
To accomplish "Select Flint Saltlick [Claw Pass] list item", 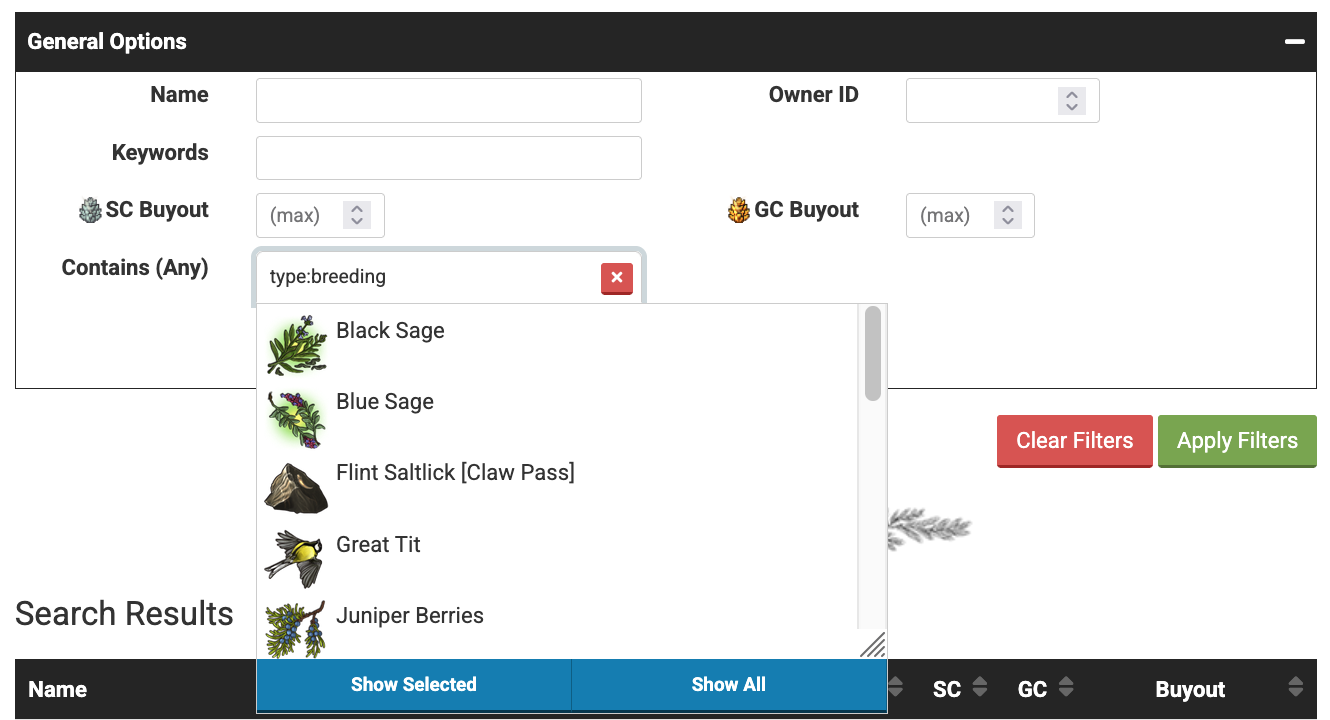I will [x=455, y=473].
